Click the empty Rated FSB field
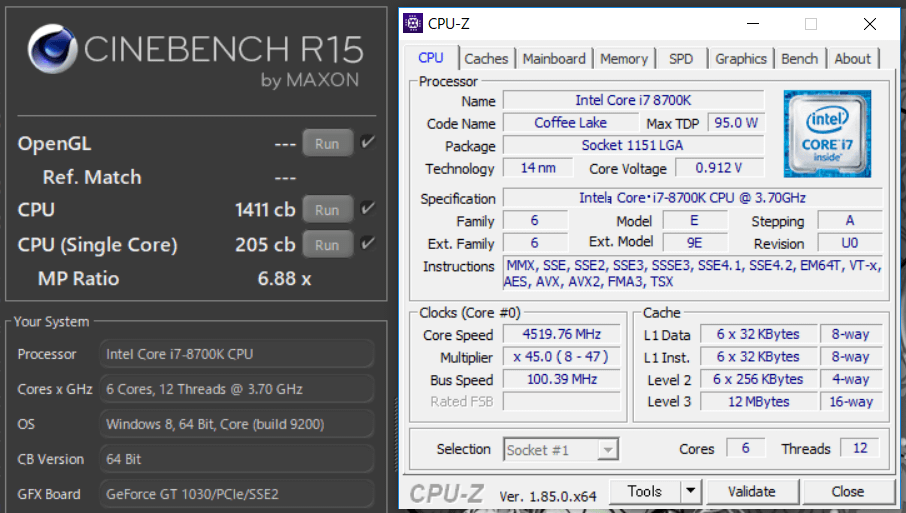 [x=562, y=401]
